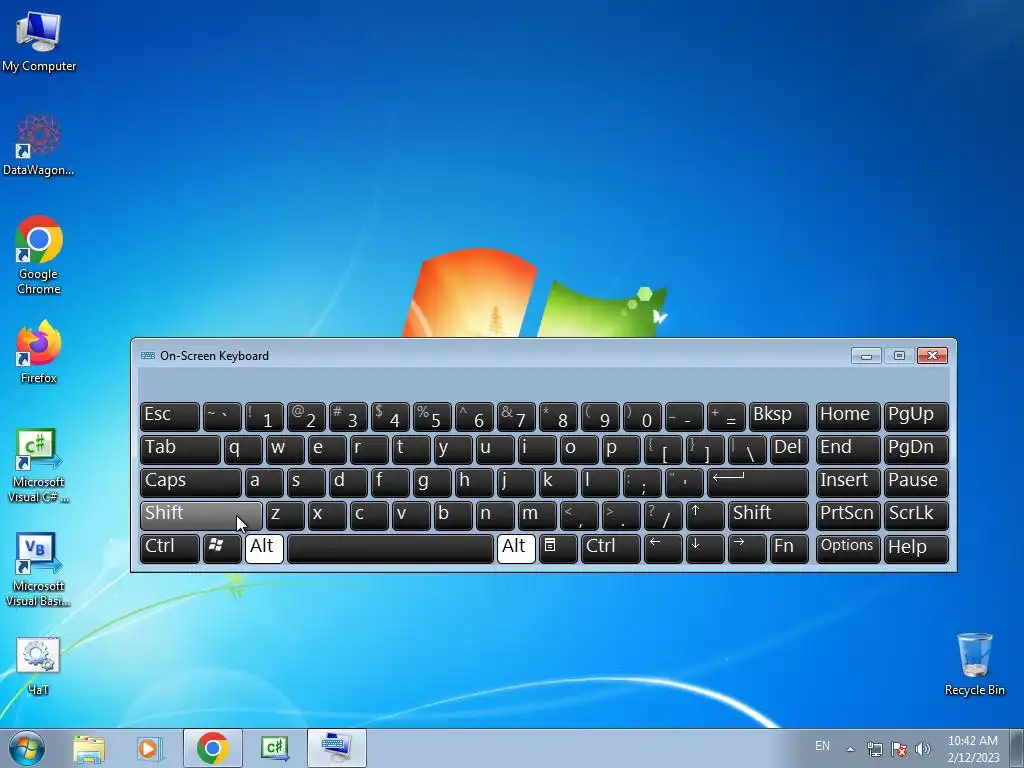Viewport: 1024px width, 768px height.
Task: Toggle the left Alt key
Action: [264, 548]
